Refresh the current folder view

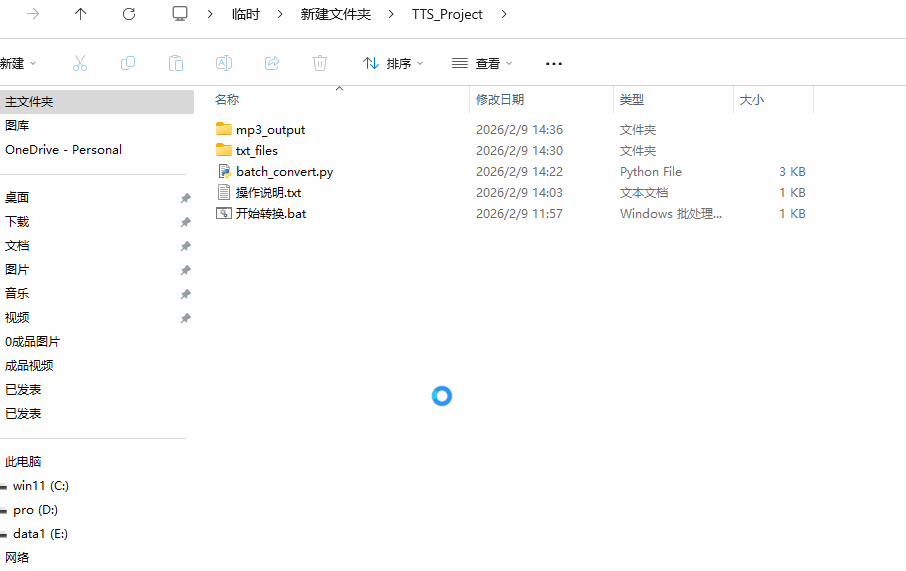(129, 14)
